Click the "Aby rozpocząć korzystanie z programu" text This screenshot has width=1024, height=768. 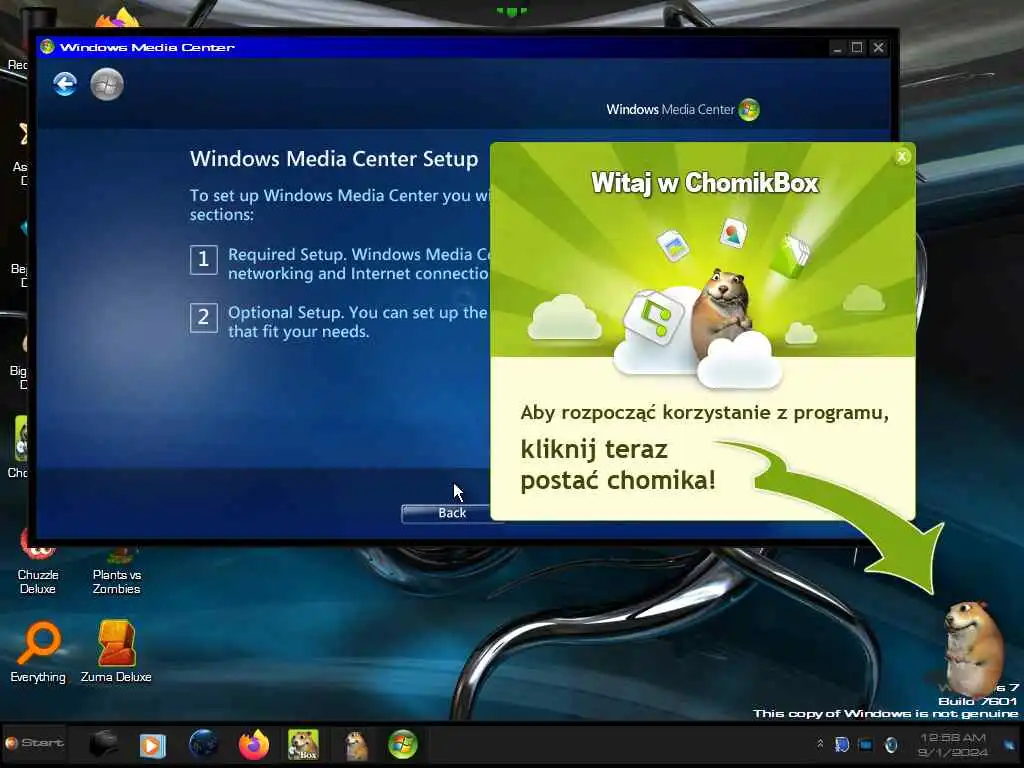tap(704, 413)
